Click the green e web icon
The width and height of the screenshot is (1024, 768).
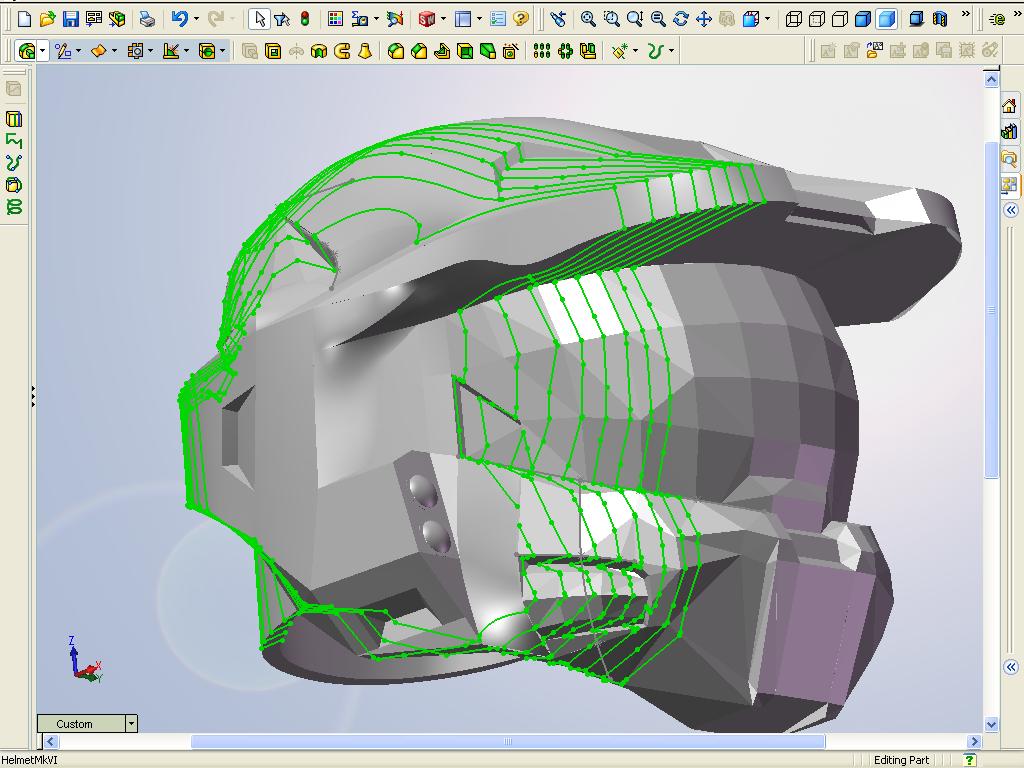click(x=997, y=19)
